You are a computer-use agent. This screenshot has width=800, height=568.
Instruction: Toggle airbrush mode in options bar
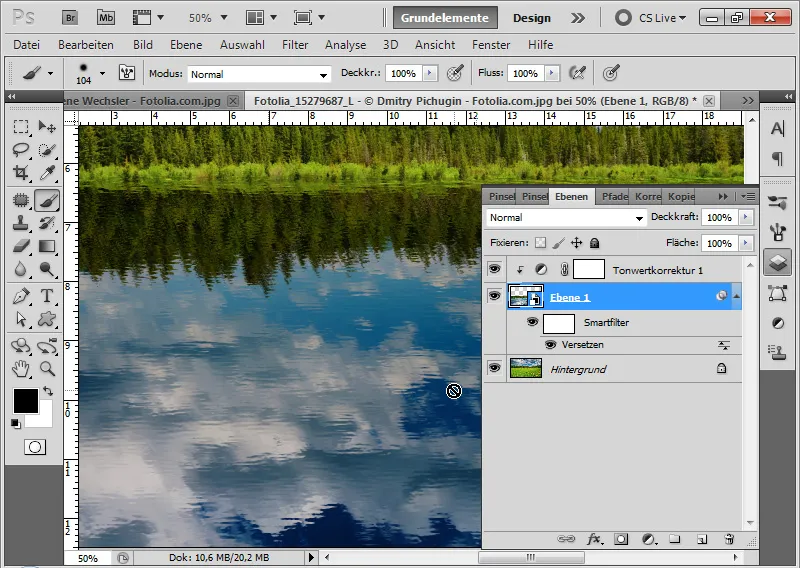(x=577, y=73)
